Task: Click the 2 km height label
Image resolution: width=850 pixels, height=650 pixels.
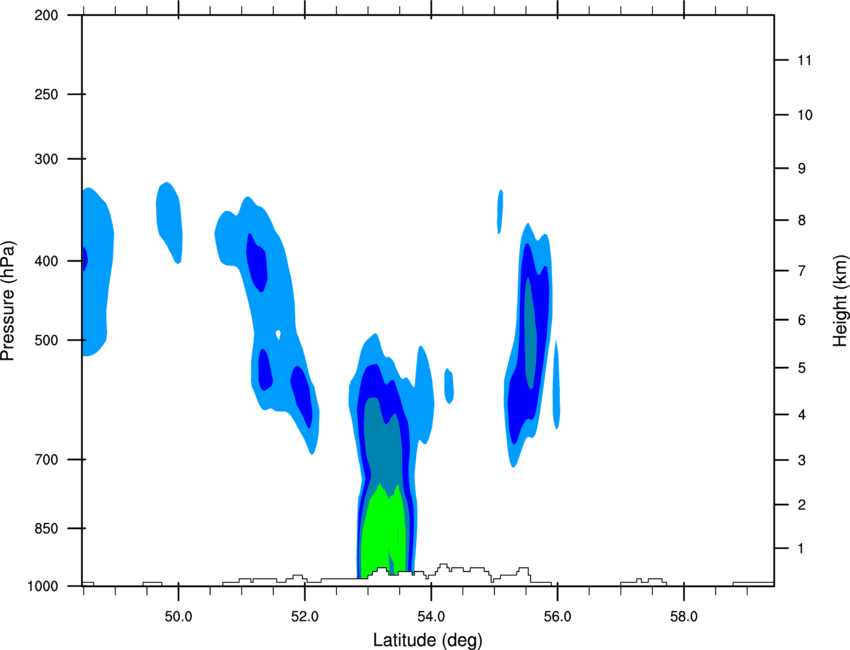Action: click(x=802, y=505)
